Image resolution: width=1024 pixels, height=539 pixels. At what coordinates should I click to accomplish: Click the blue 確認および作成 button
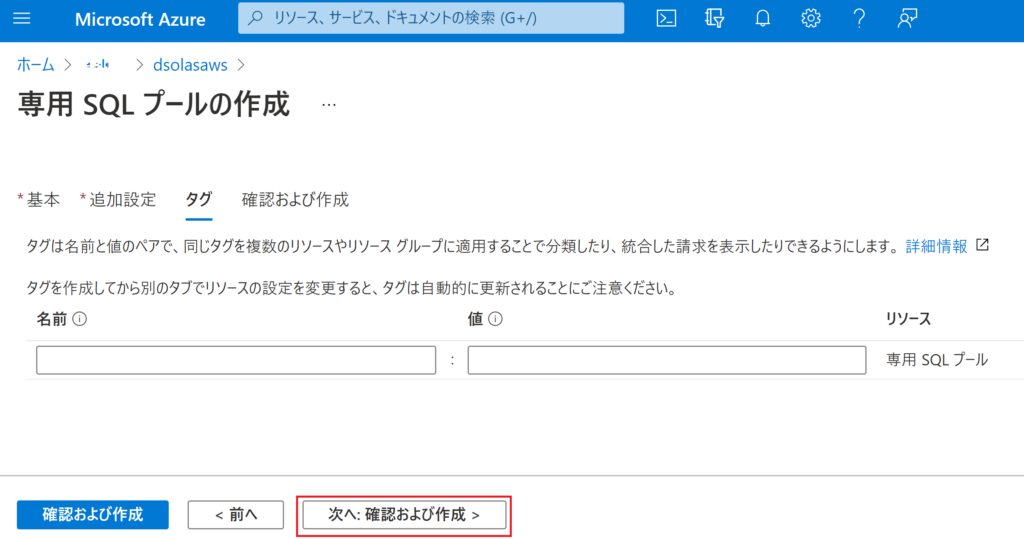point(92,515)
